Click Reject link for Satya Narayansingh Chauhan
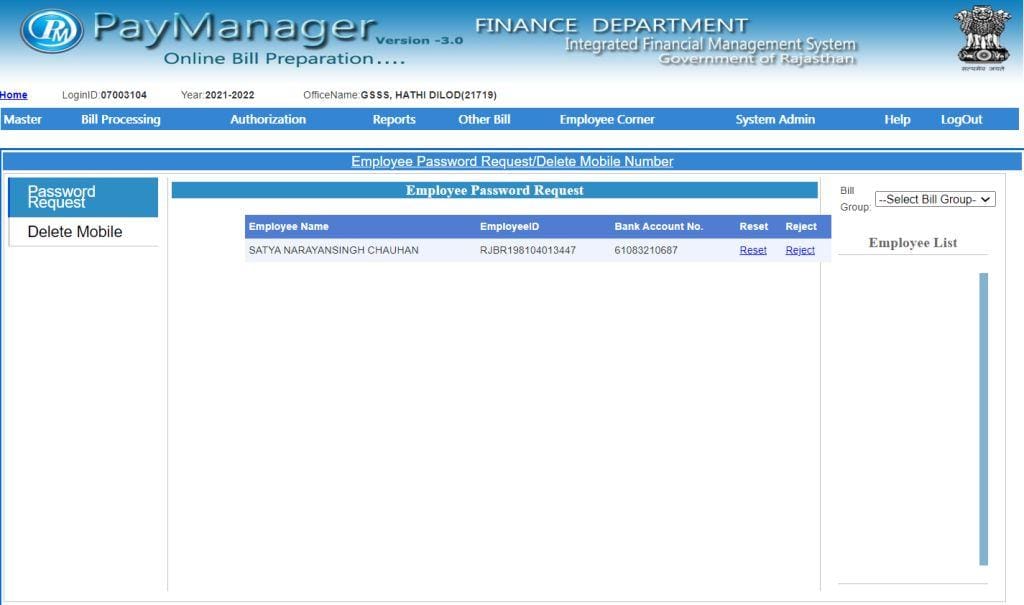Viewport: 1024px width, 605px height. [x=800, y=250]
